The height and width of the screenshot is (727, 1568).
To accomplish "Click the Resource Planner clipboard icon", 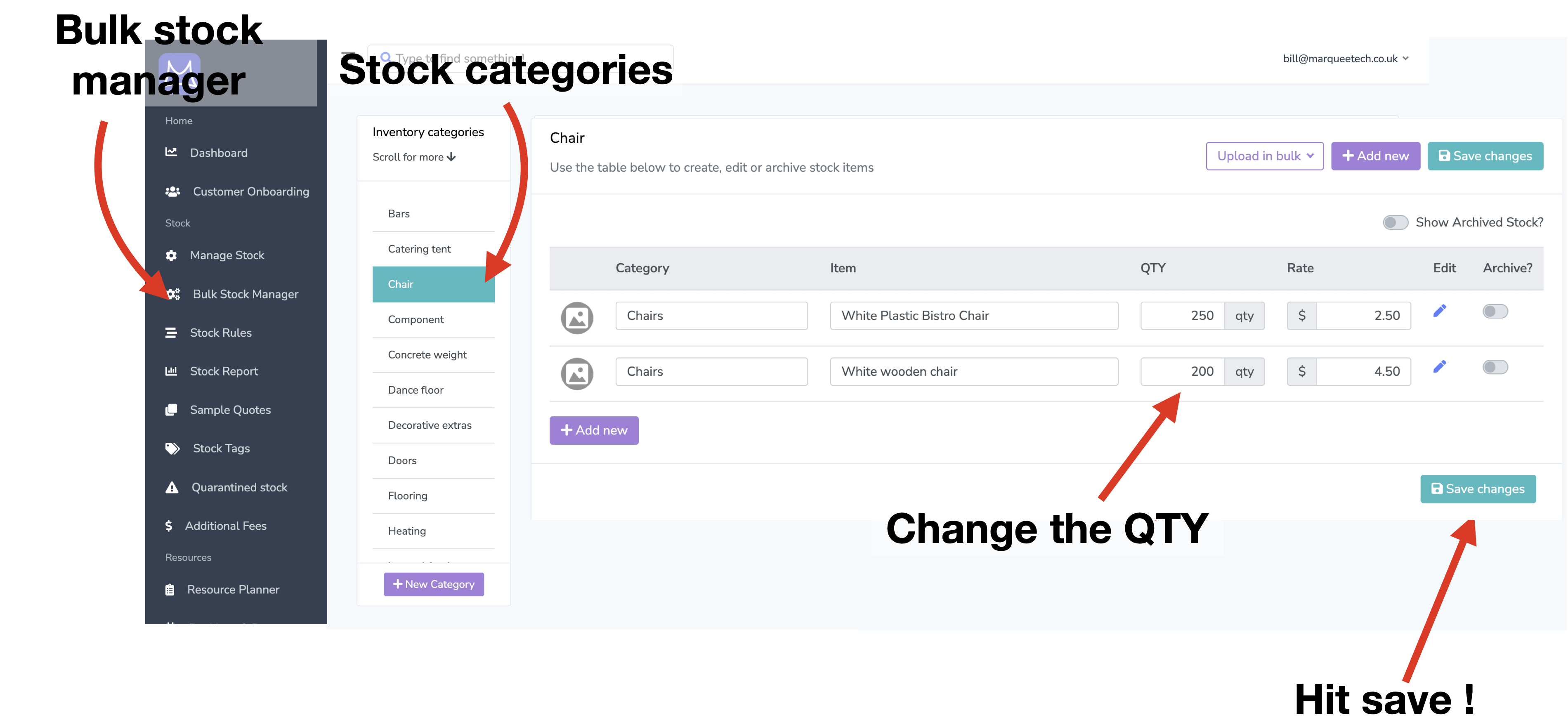I will (x=170, y=589).
